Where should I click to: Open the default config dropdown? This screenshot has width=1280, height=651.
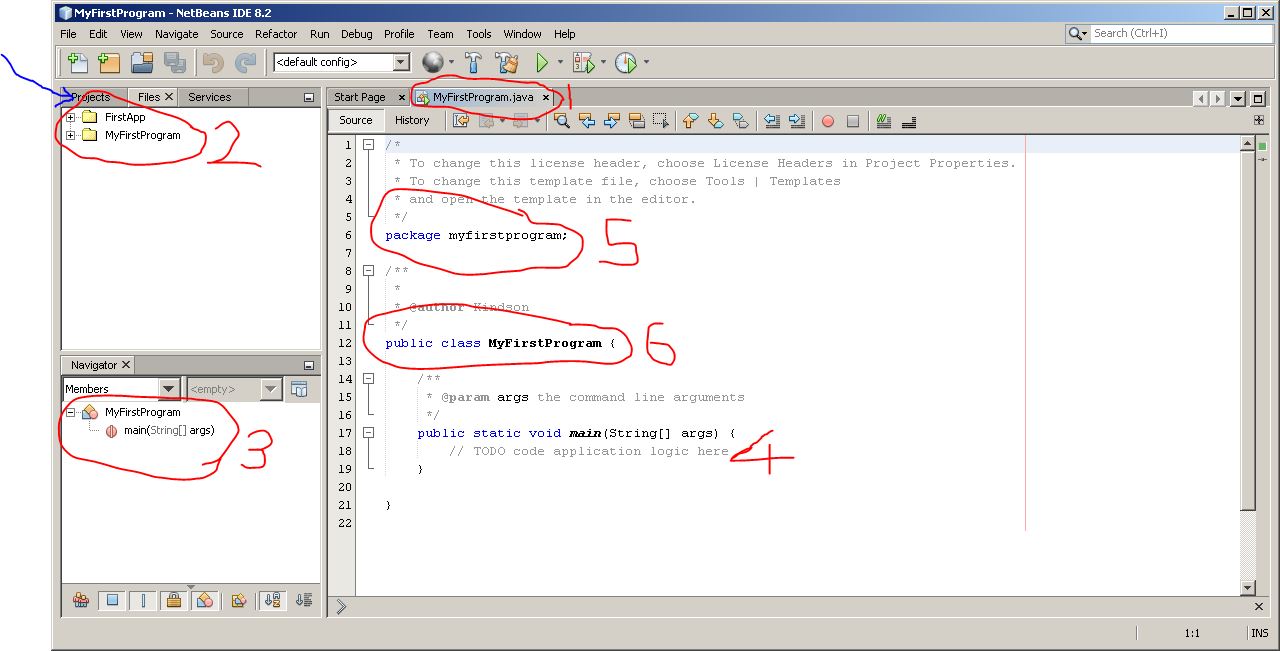coord(399,62)
